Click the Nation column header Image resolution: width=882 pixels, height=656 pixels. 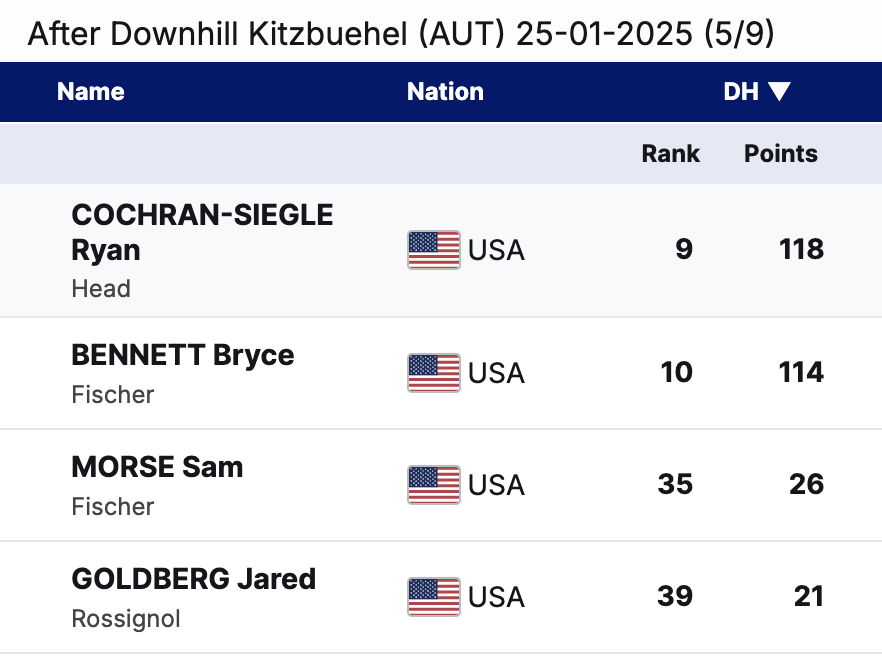coord(445,92)
